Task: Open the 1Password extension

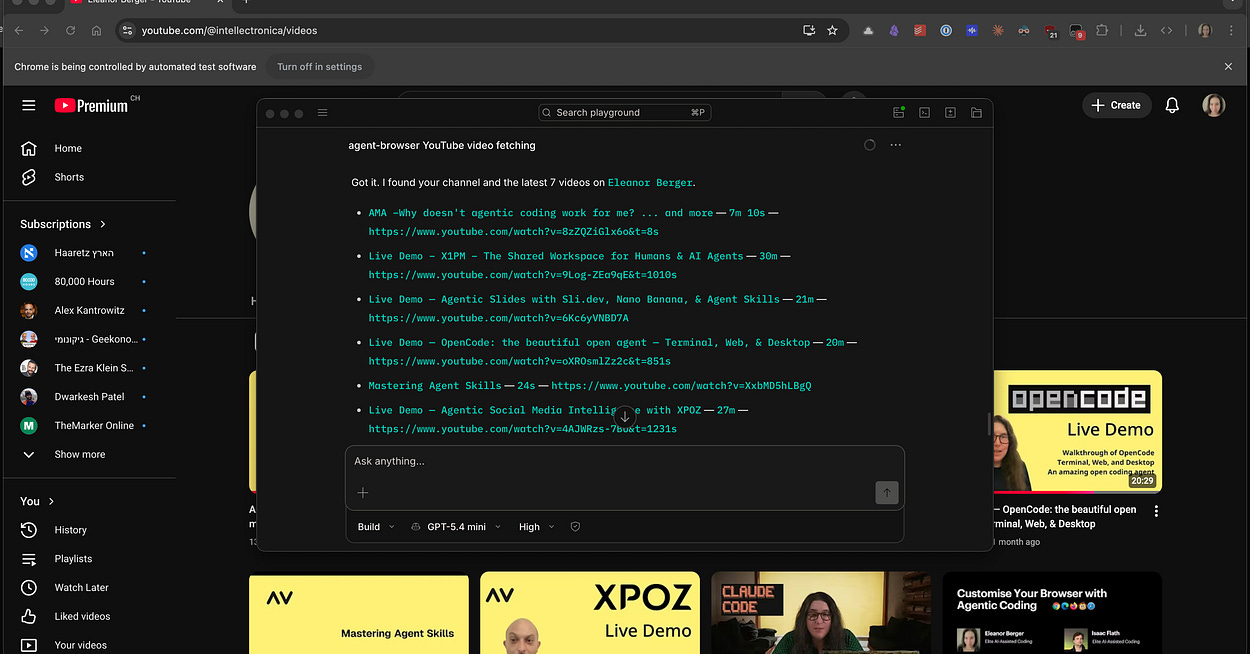Action: click(x=945, y=31)
